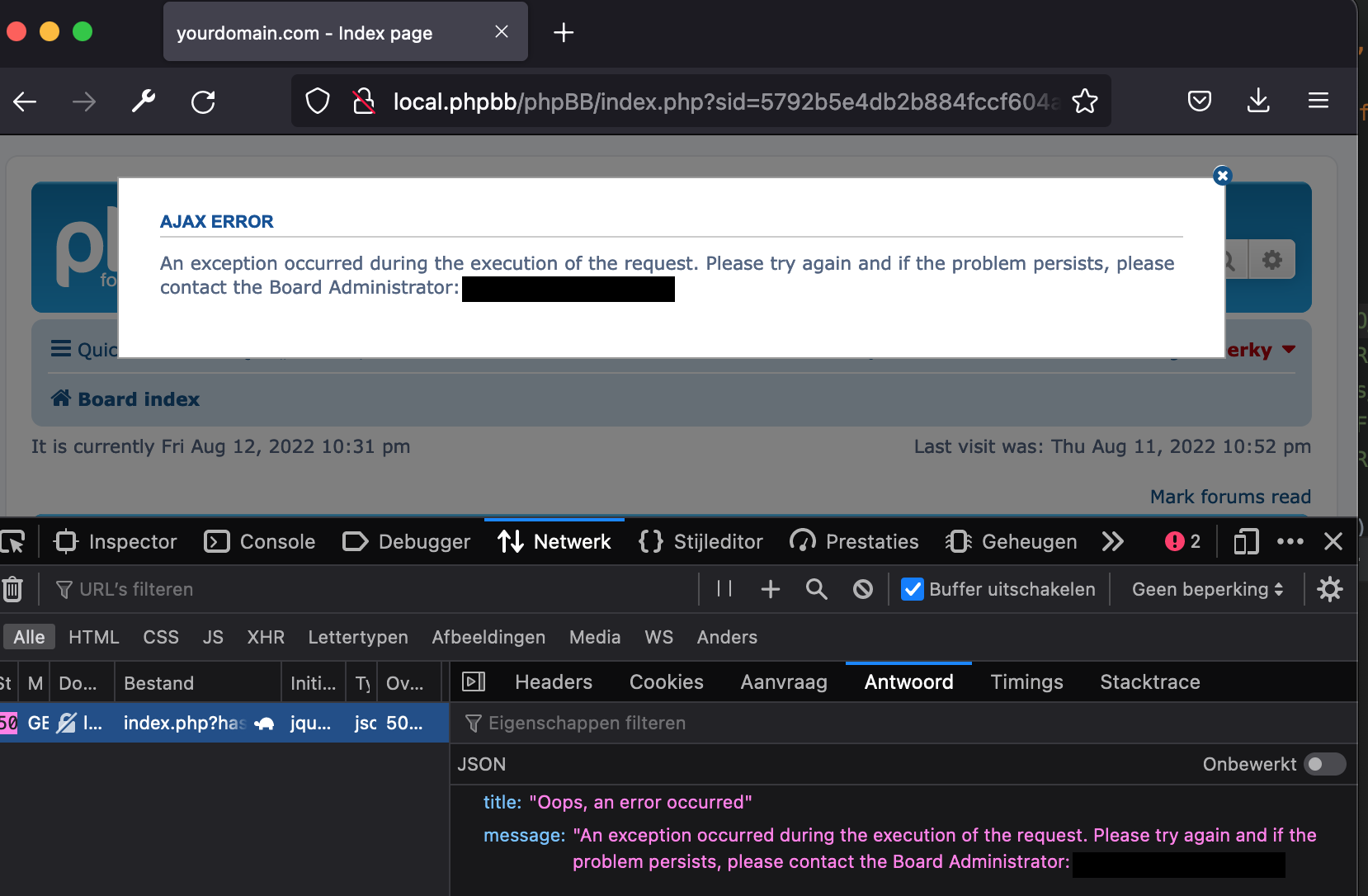The width and height of the screenshot is (1368, 896).
Task: Click into the URL's filteren input field
Action: (135, 589)
